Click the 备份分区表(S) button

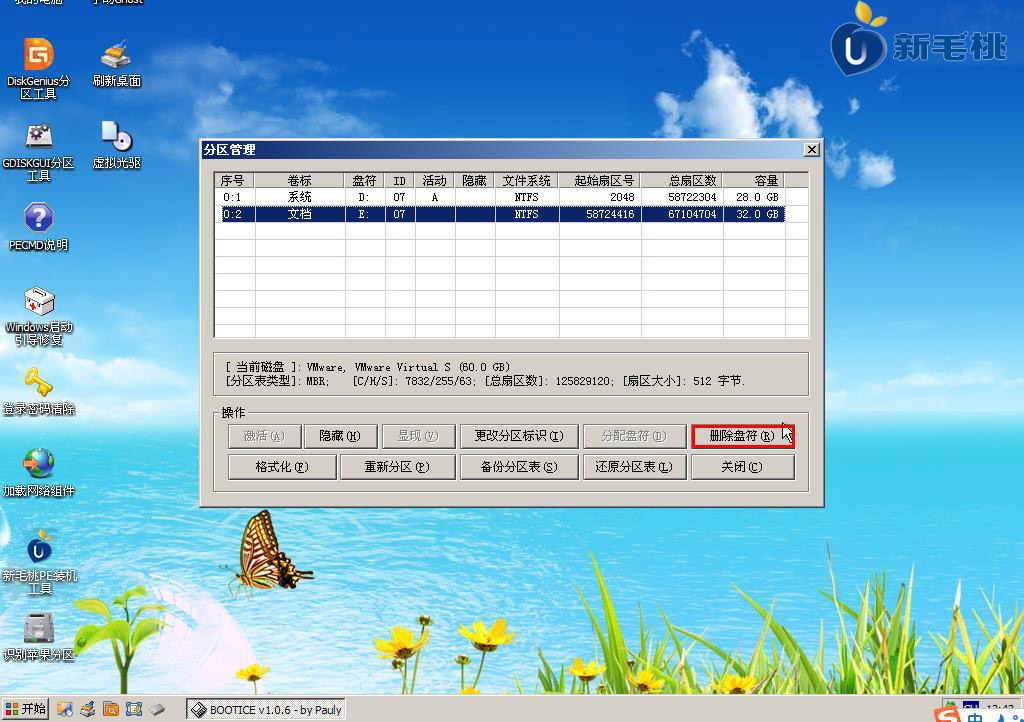(519, 467)
